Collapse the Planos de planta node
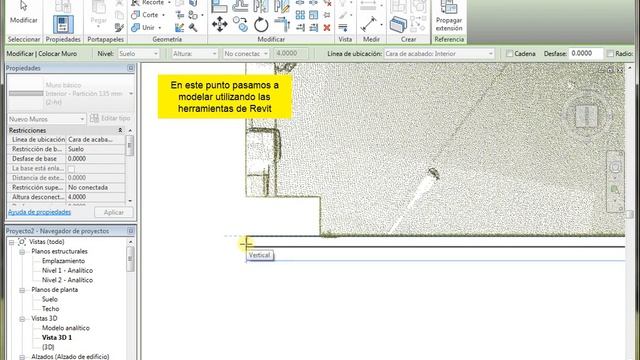 pos(22,290)
